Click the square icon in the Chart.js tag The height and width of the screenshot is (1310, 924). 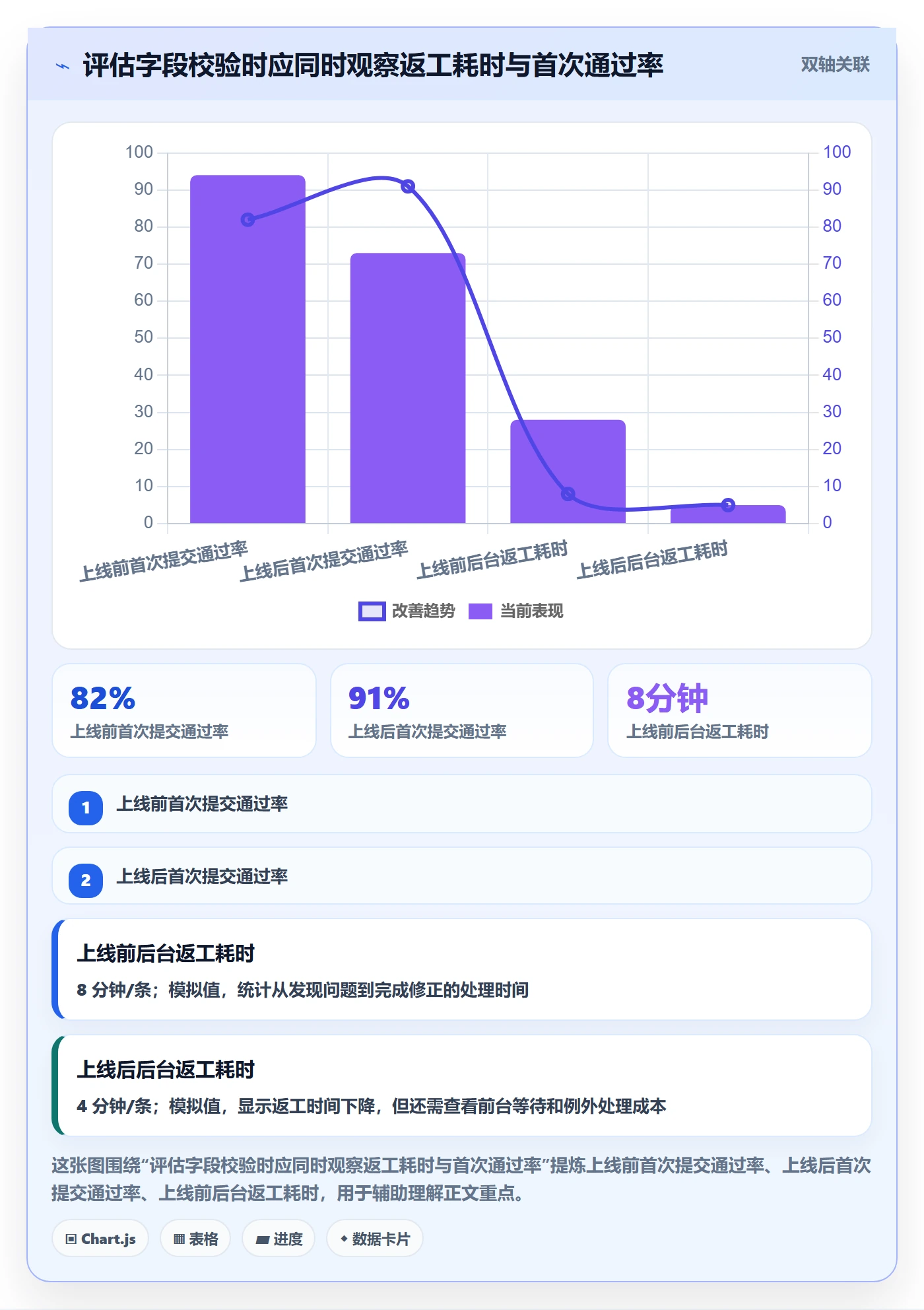[71, 1239]
